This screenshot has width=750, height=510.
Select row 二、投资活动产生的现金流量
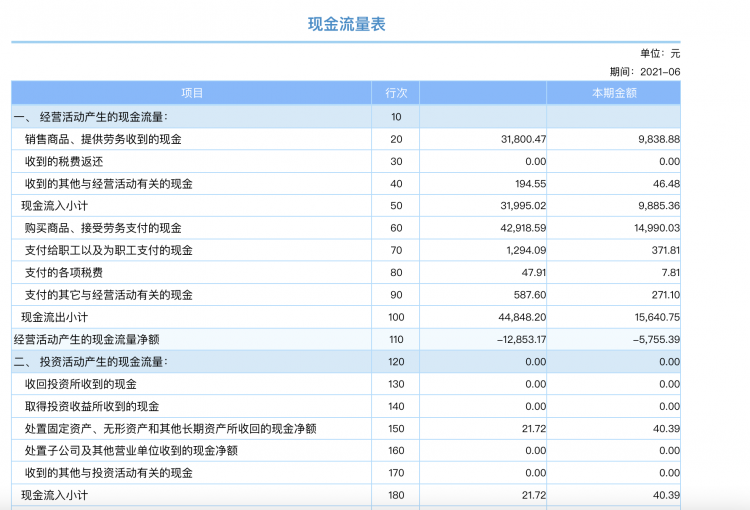tap(346, 362)
